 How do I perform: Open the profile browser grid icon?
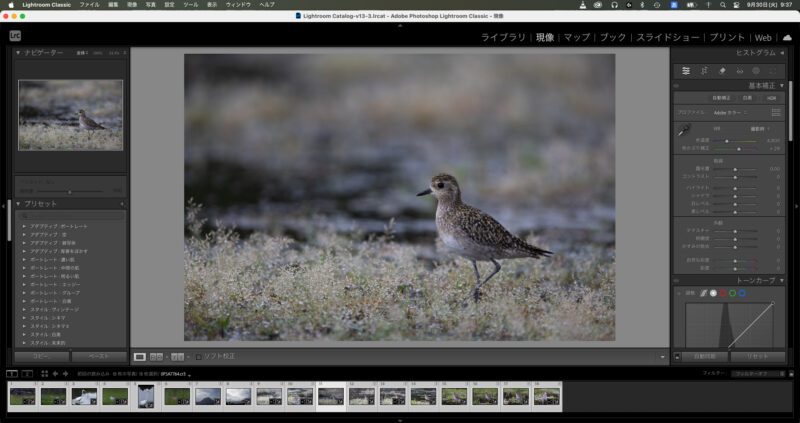coord(776,113)
